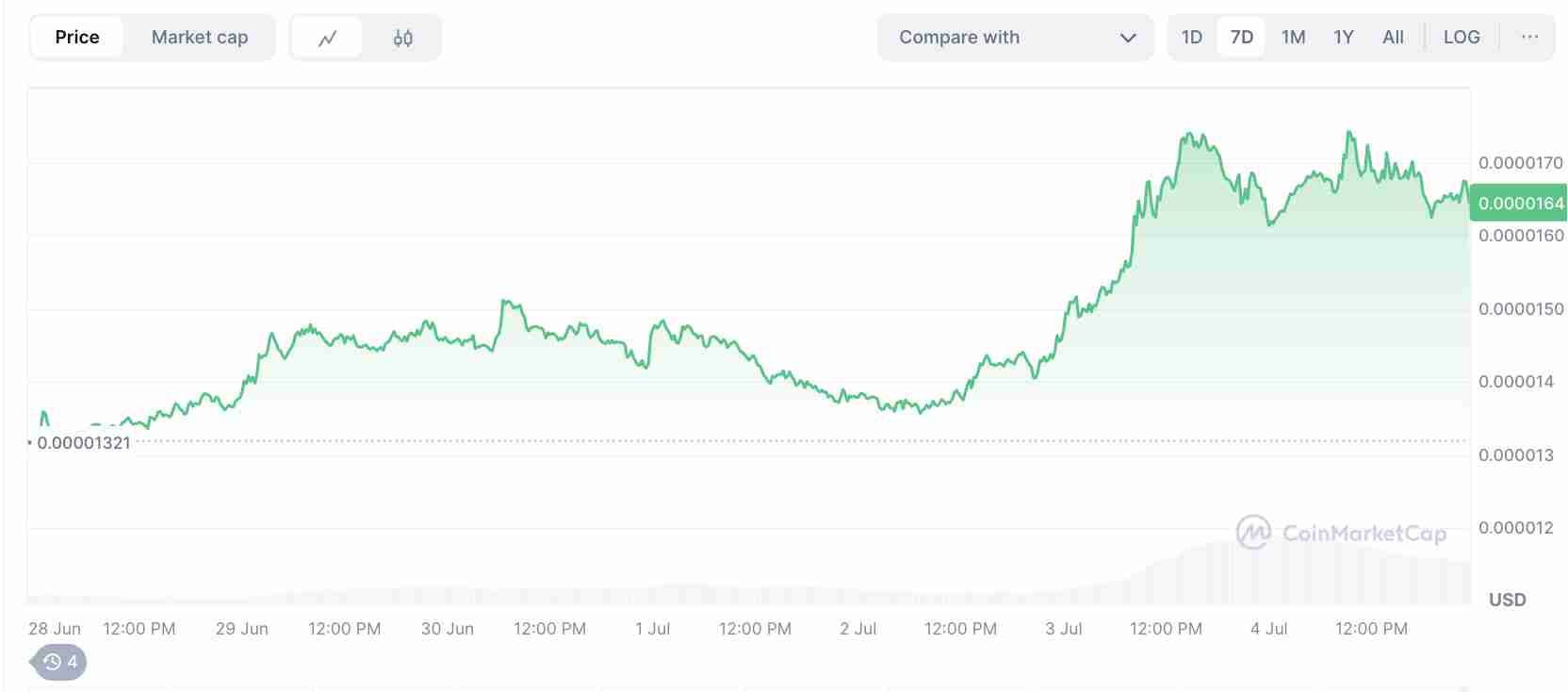
Task: Switch to line chart view
Action: (x=327, y=38)
